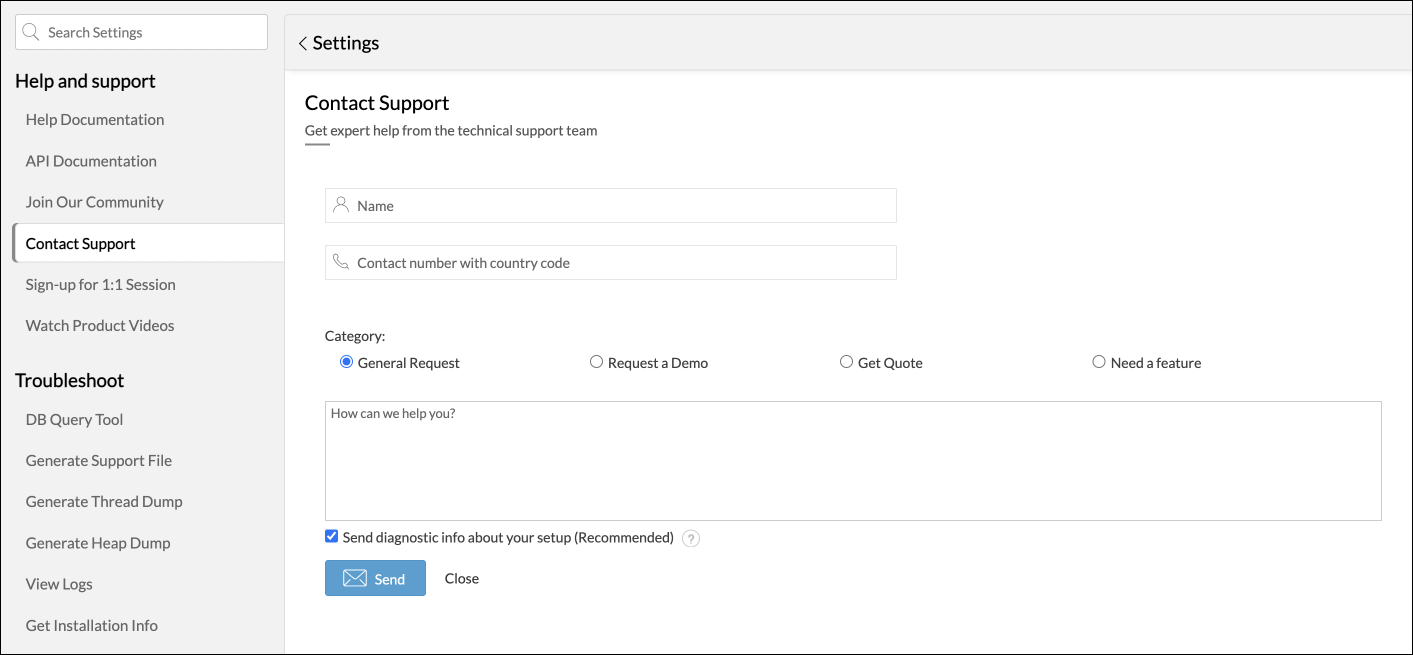Click the person icon in Name field

(341, 205)
